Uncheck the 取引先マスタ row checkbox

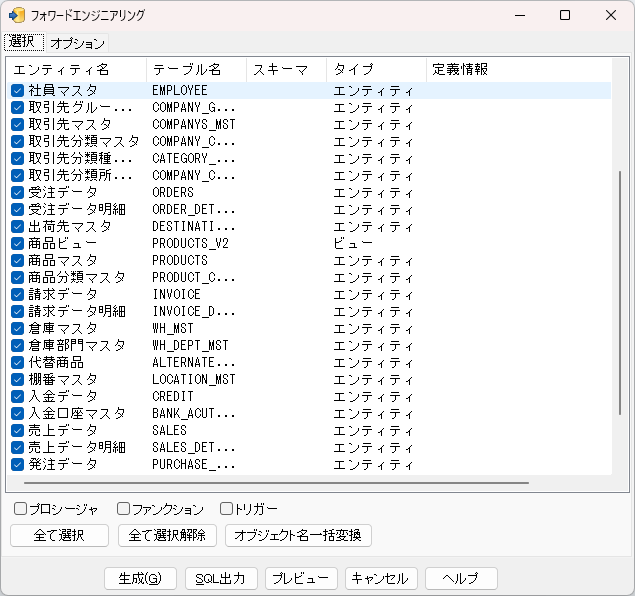(x=17, y=124)
